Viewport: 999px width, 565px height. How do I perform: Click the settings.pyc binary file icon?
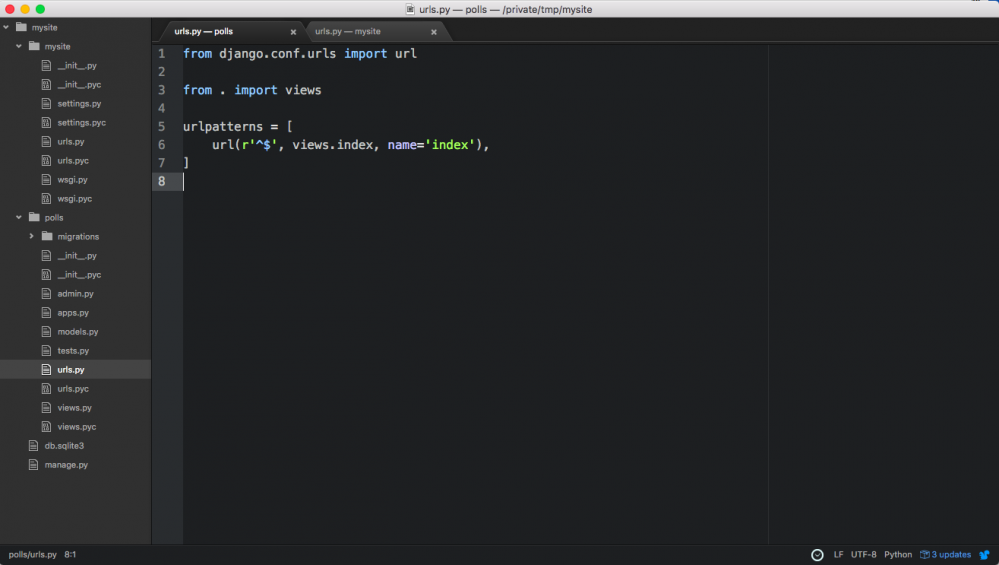tap(46, 122)
